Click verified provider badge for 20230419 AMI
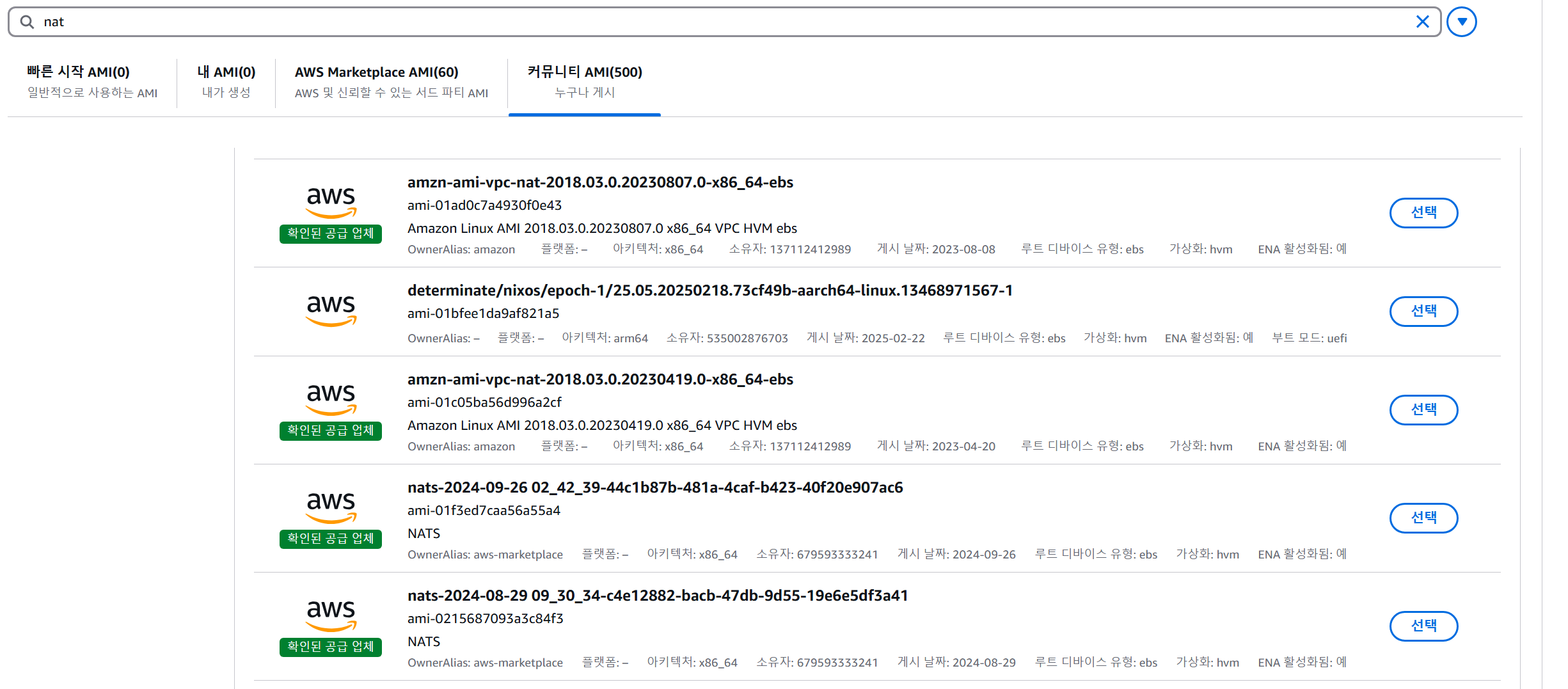Screen dimensions: 1568x689 click(x=331, y=431)
